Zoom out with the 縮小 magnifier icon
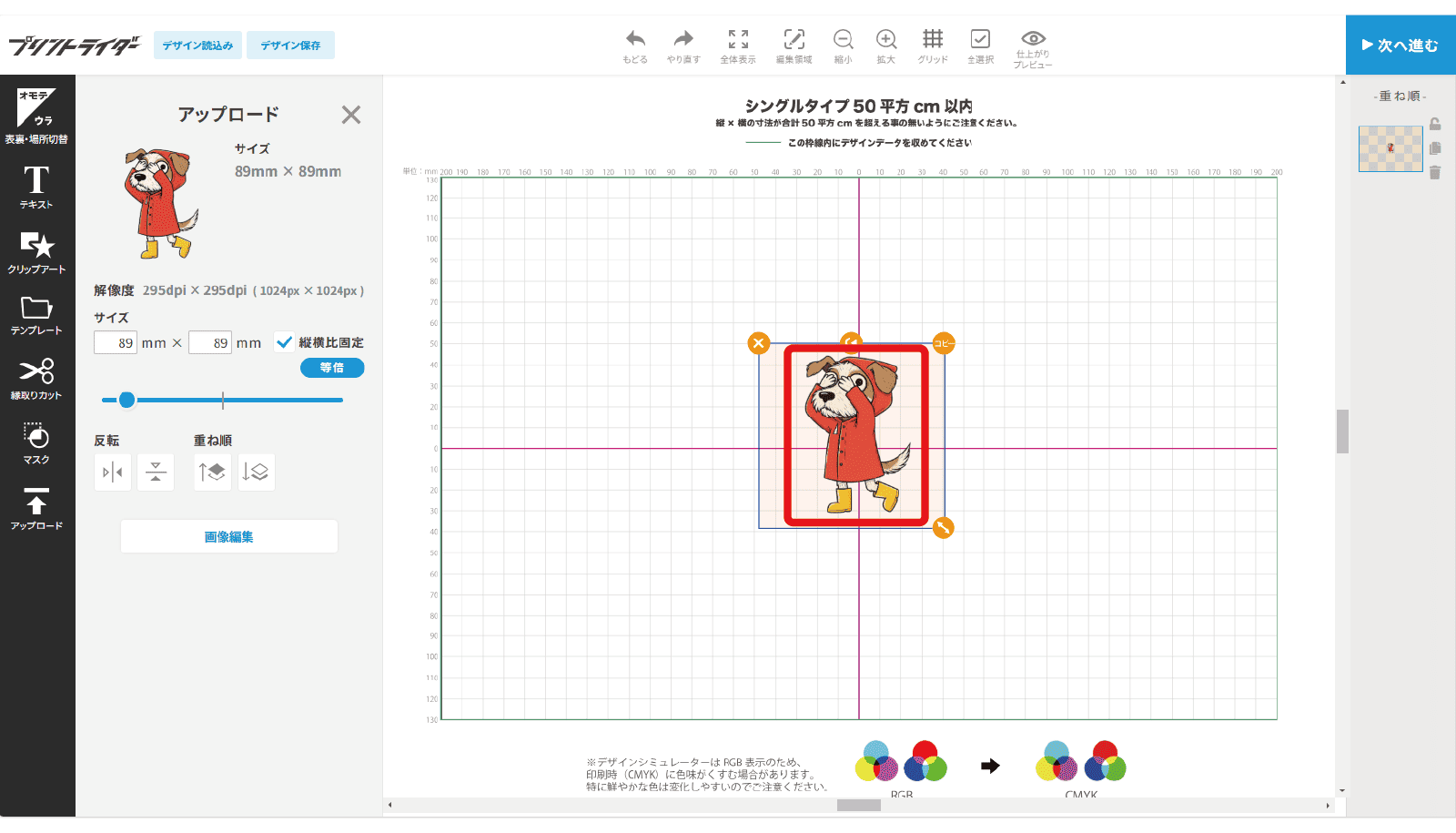1456x833 pixels. click(843, 39)
